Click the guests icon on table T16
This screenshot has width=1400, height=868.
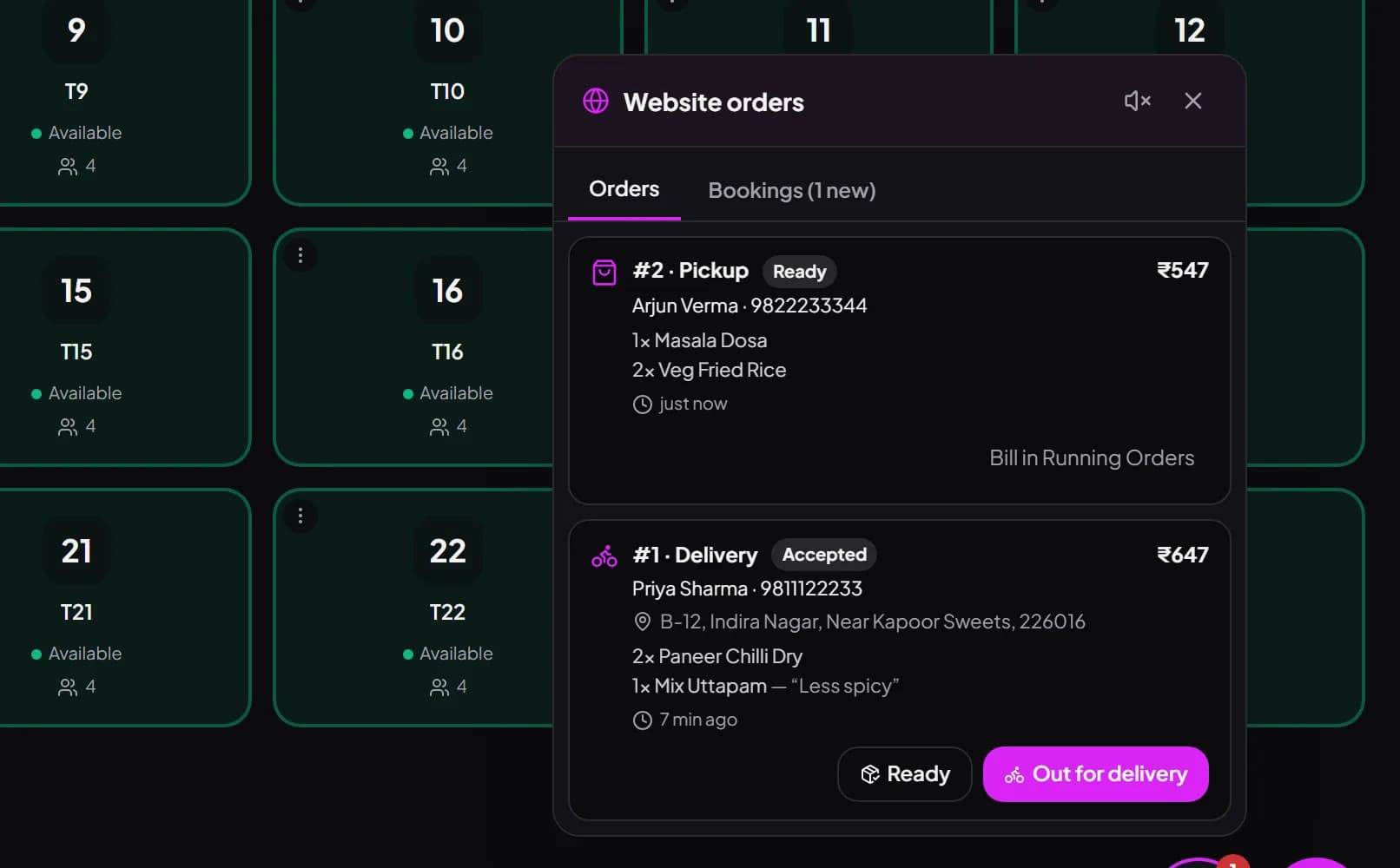[439, 427]
